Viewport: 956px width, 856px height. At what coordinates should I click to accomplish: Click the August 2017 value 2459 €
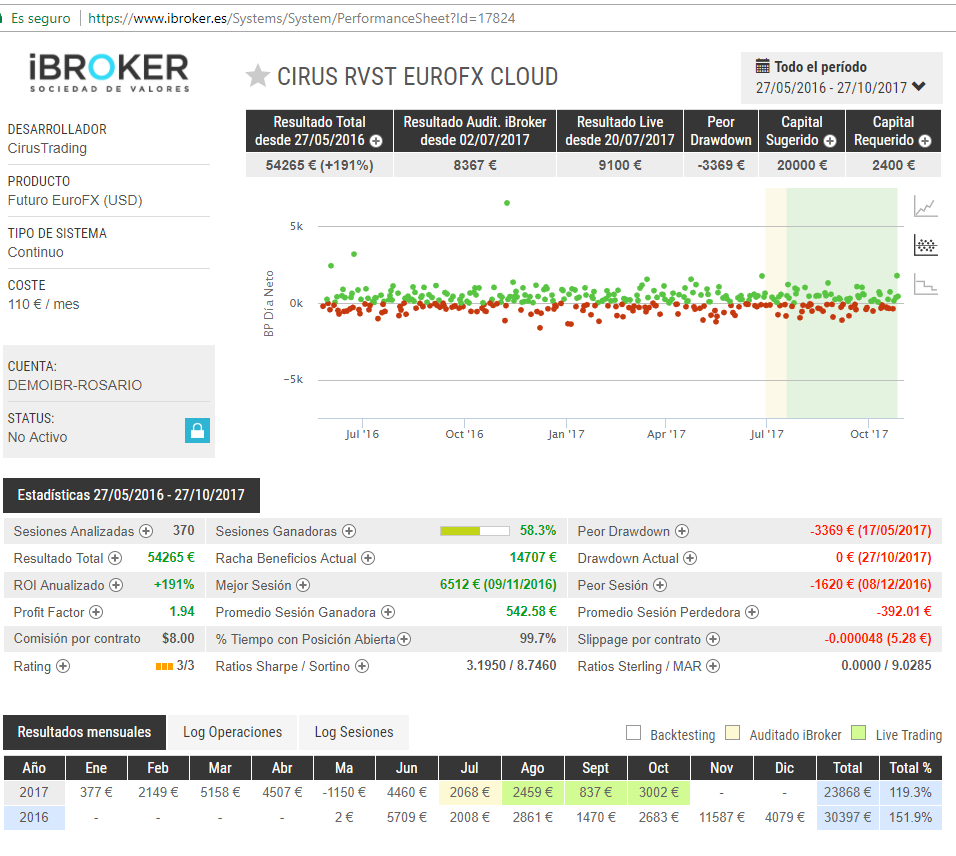[533, 793]
